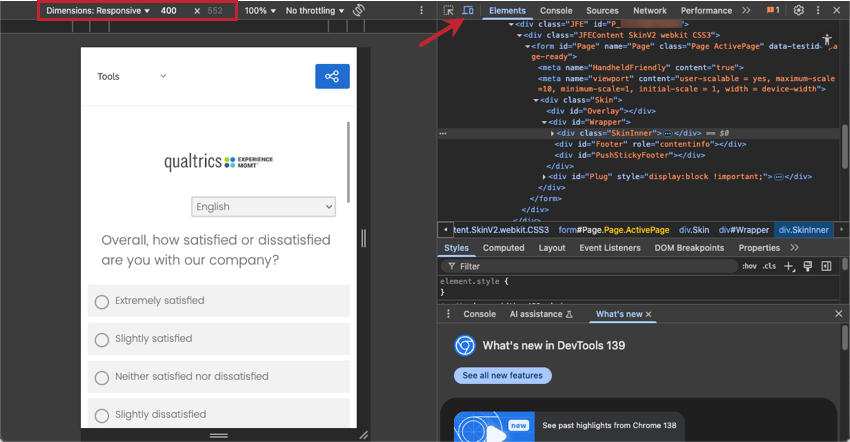Expand the Tools menu in survey preview
The height and width of the screenshot is (442, 850).
click(x=131, y=76)
